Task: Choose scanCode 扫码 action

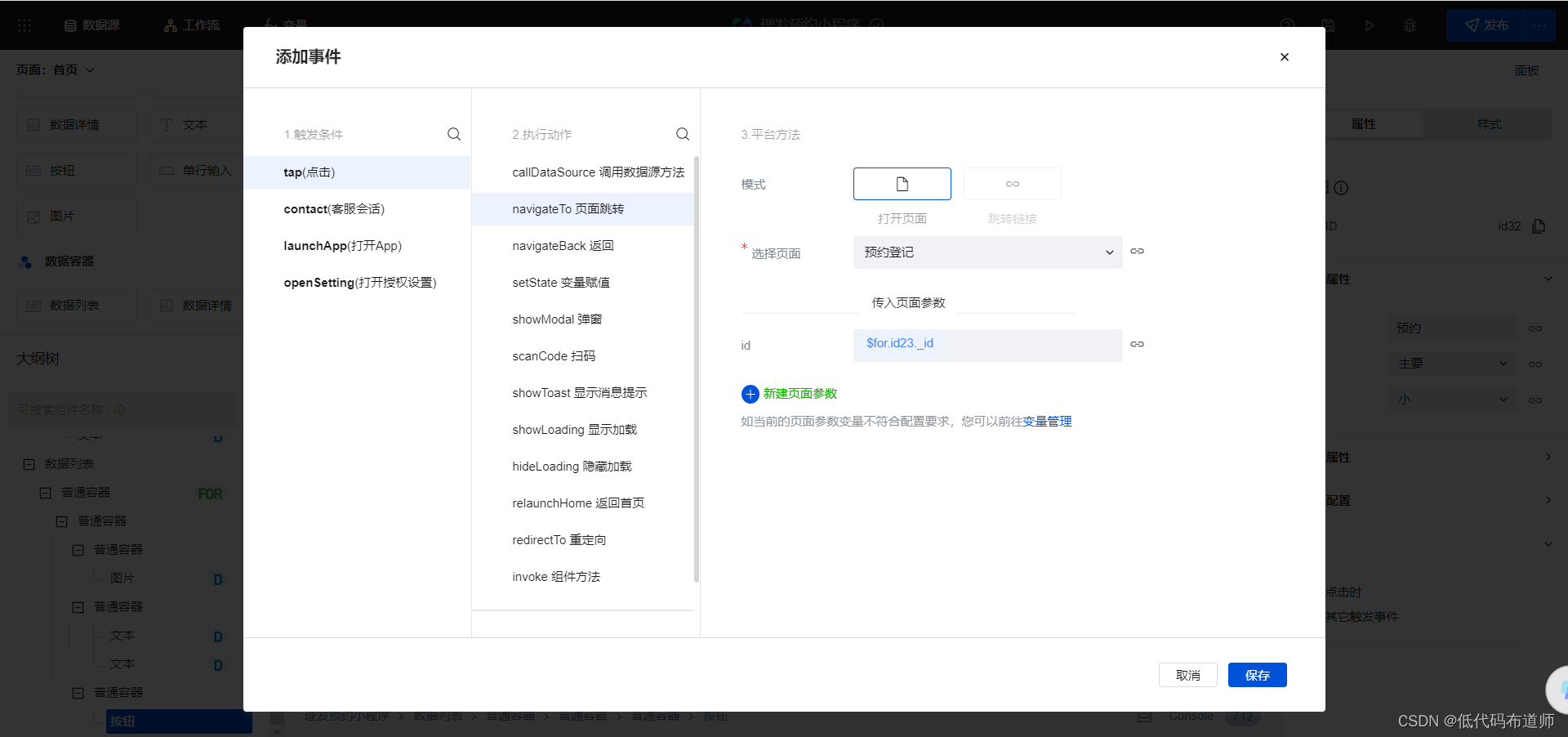Action: pos(583,356)
